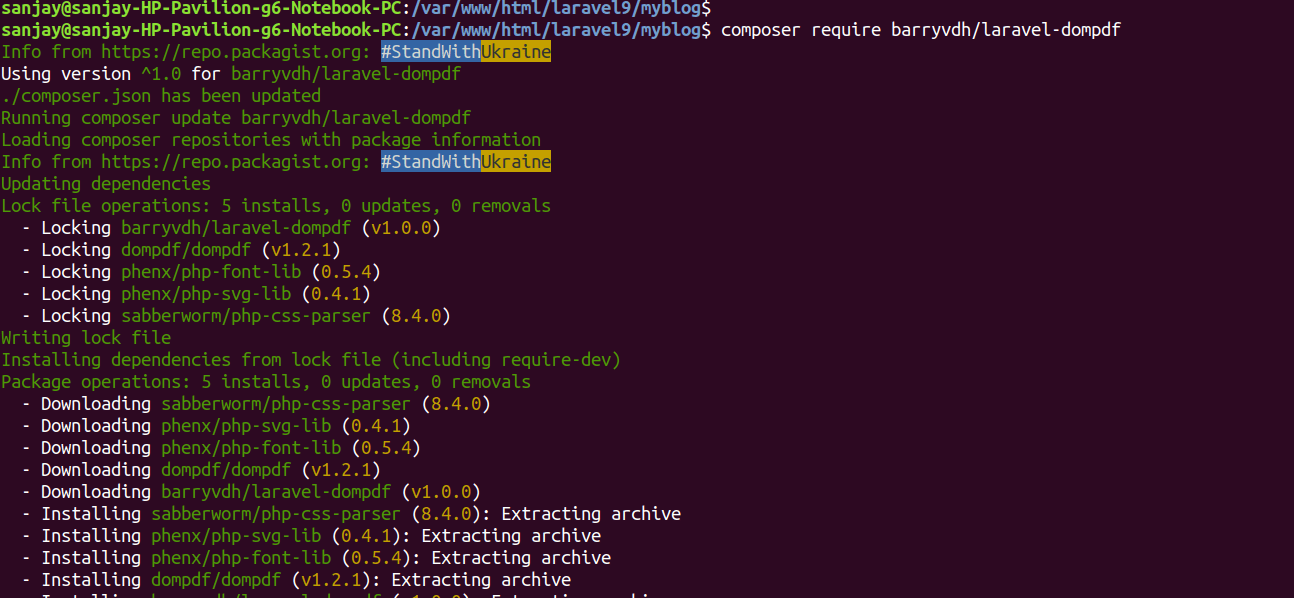Click 'Running composer update' line

[x=236, y=118]
